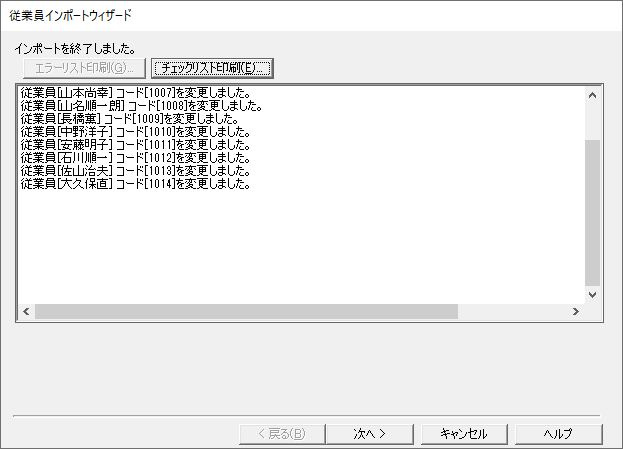
Task: Select log line for 安藤明子 code 1011
Action: click(135, 145)
